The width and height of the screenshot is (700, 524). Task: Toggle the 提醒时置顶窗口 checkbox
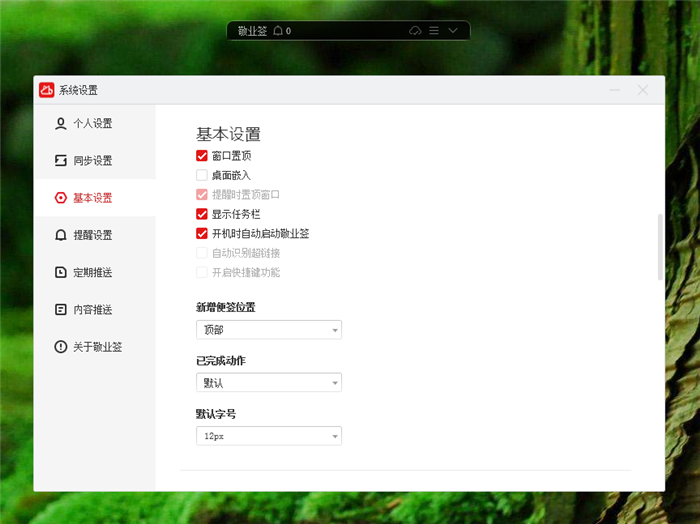202,195
